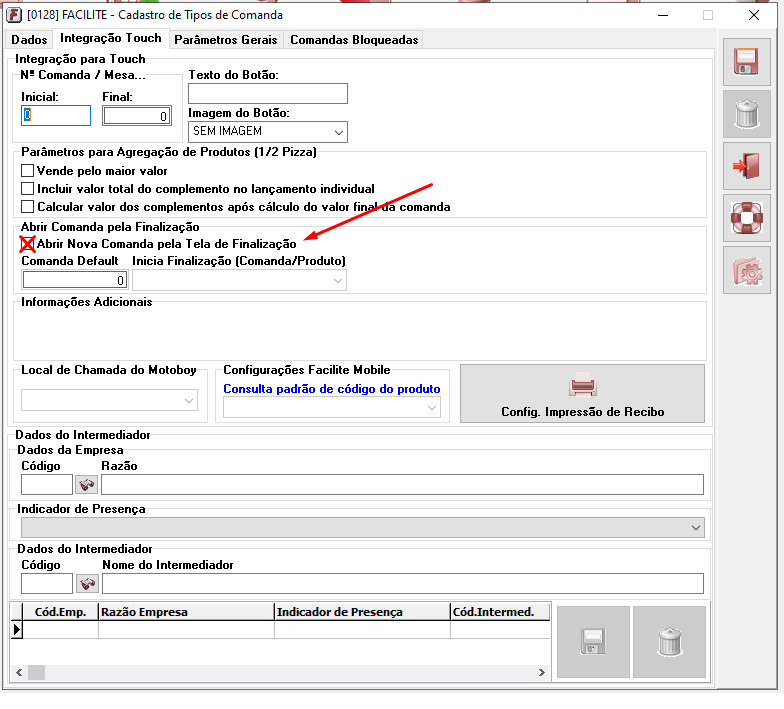Click the Inicial comanda number field
Image resolution: width=784 pixels, height=709 pixels.
(x=56, y=116)
